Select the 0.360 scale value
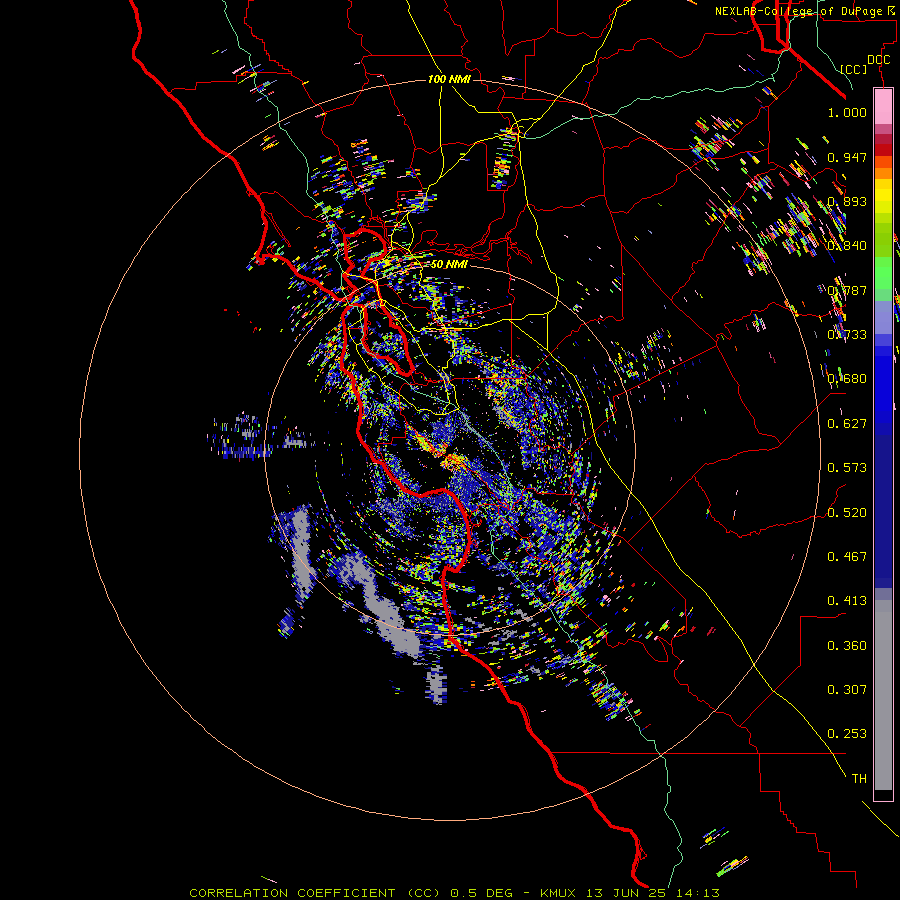Image resolution: width=900 pixels, height=900 pixels. pyautogui.click(x=847, y=646)
